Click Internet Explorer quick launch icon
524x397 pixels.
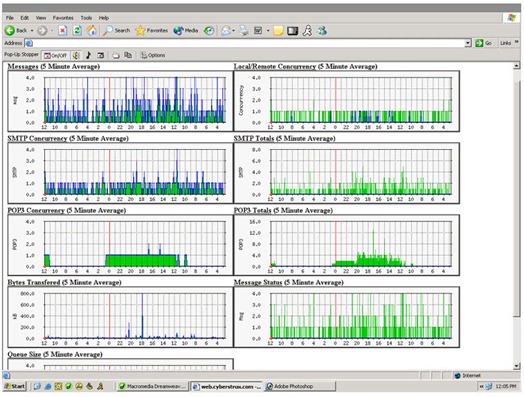[48, 386]
